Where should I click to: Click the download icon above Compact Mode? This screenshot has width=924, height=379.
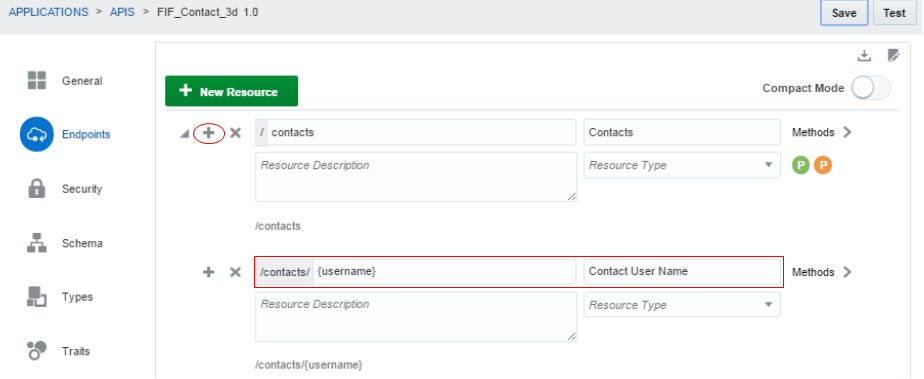pyautogui.click(x=864, y=55)
